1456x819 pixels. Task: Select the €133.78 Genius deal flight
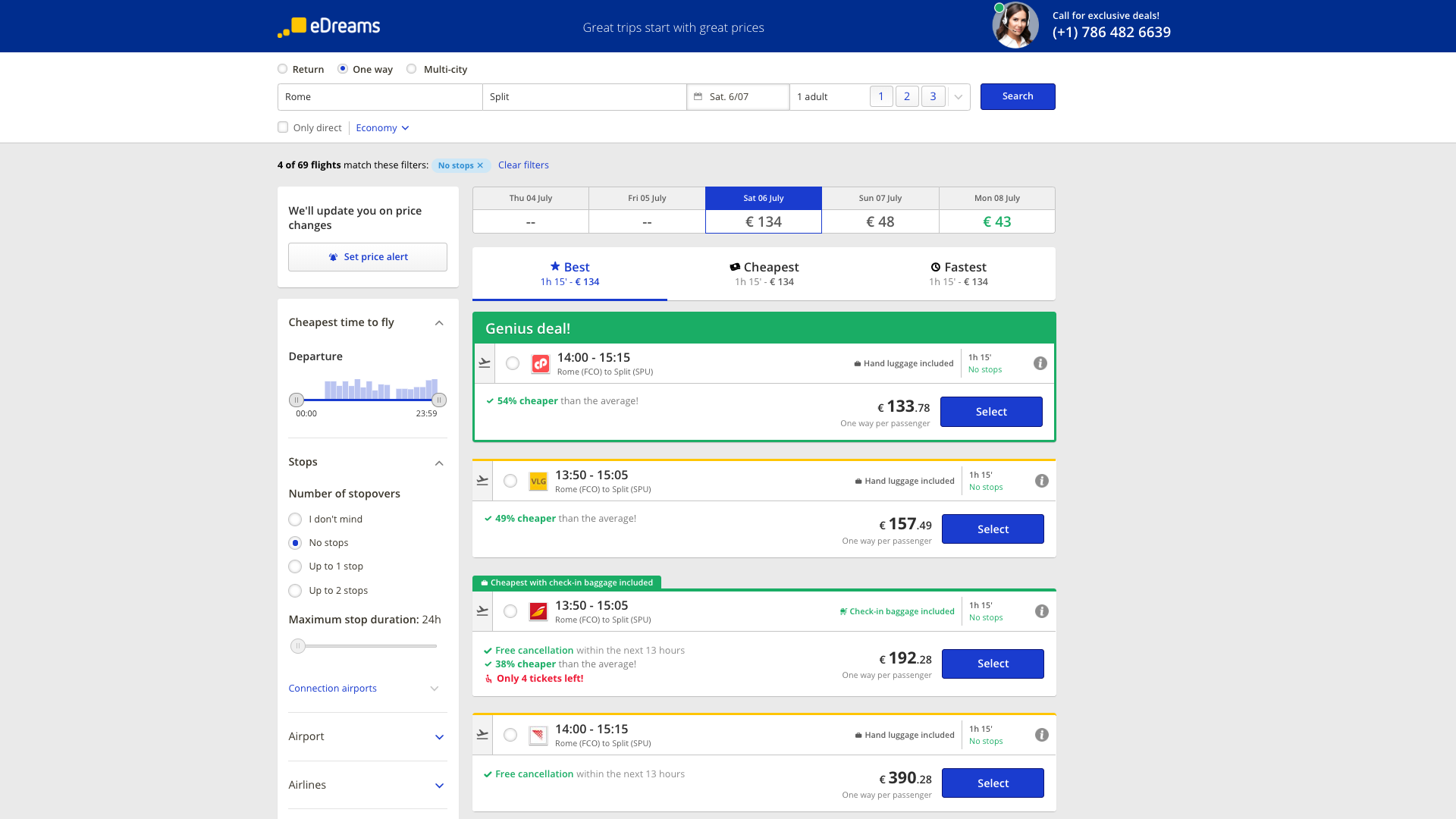click(x=991, y=412)
